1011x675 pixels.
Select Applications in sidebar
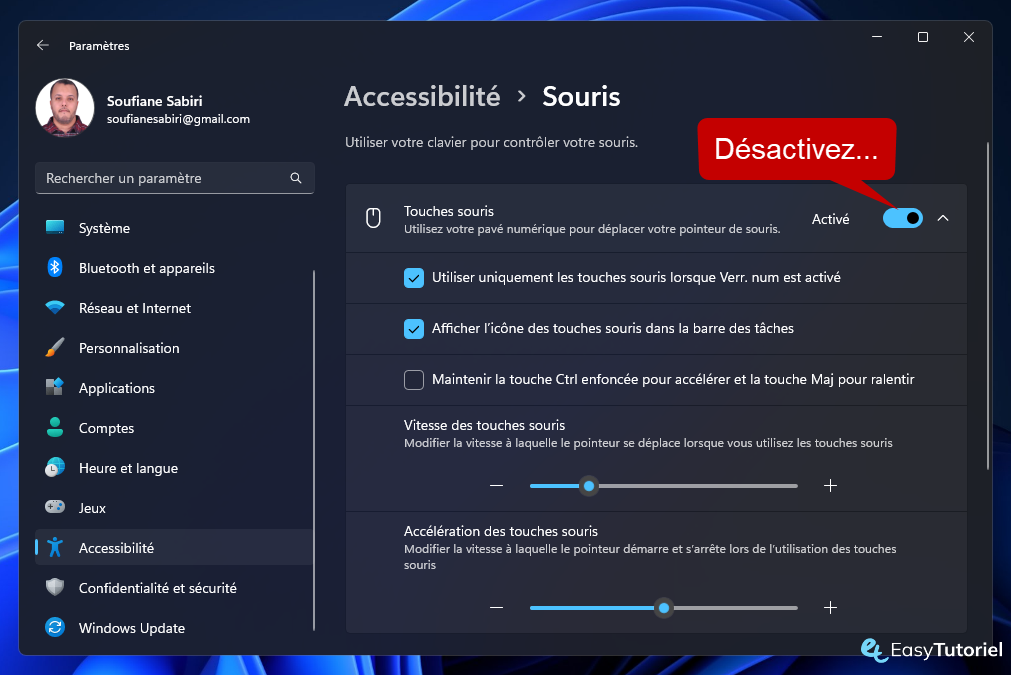coord(174,387)
